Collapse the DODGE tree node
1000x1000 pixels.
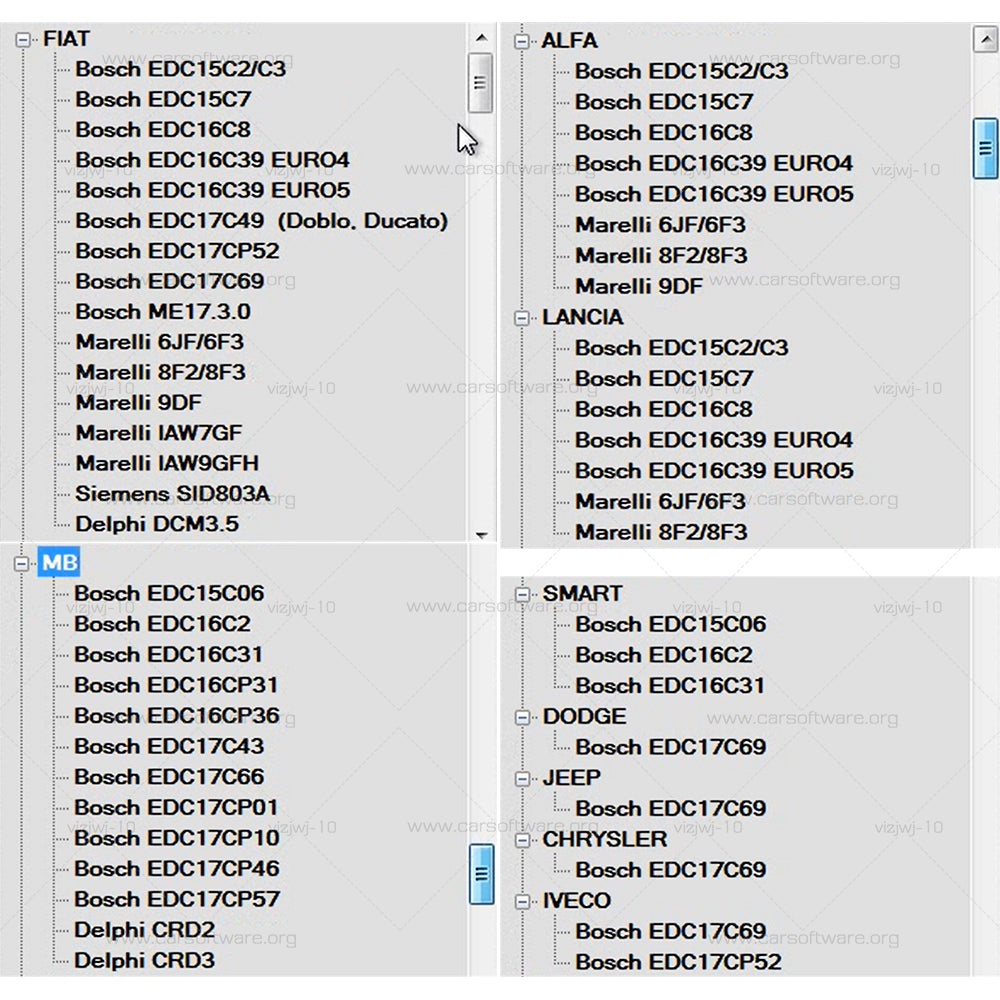tap(522, 717)
